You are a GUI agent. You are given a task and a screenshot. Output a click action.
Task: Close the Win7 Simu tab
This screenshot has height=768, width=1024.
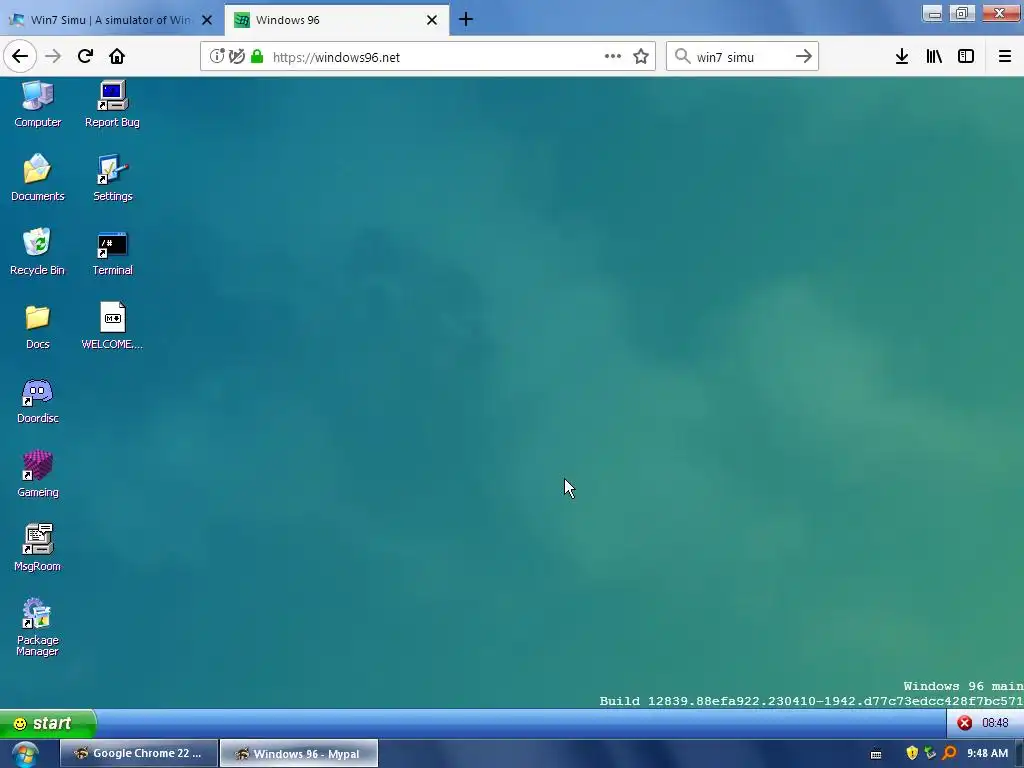pos(207,20)
